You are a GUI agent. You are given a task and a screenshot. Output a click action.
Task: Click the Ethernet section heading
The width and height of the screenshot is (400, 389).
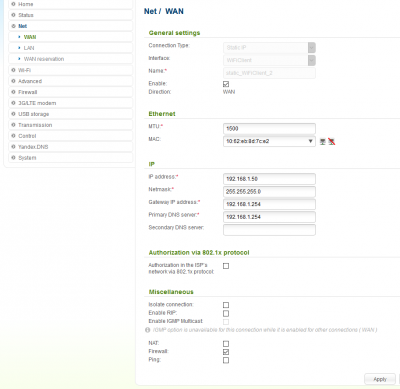click(x=162, y=114)
